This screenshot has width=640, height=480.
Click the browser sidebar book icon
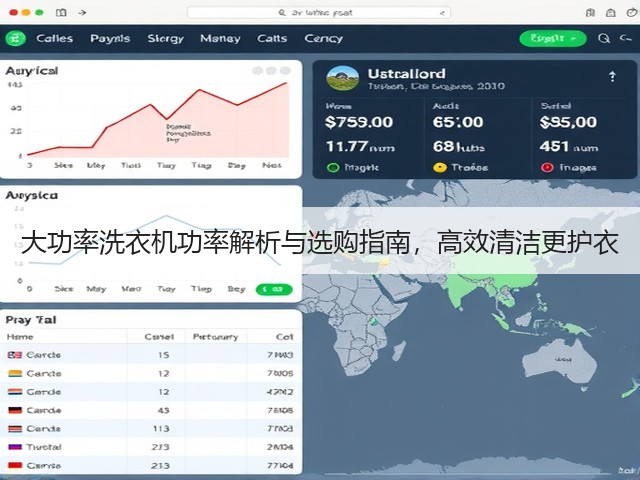click(61, 13)
